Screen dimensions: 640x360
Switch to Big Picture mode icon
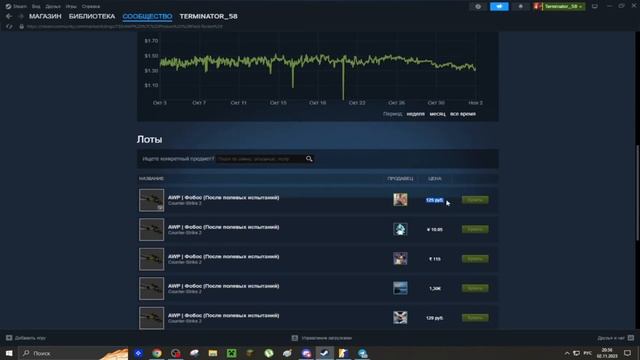point(595,7)
